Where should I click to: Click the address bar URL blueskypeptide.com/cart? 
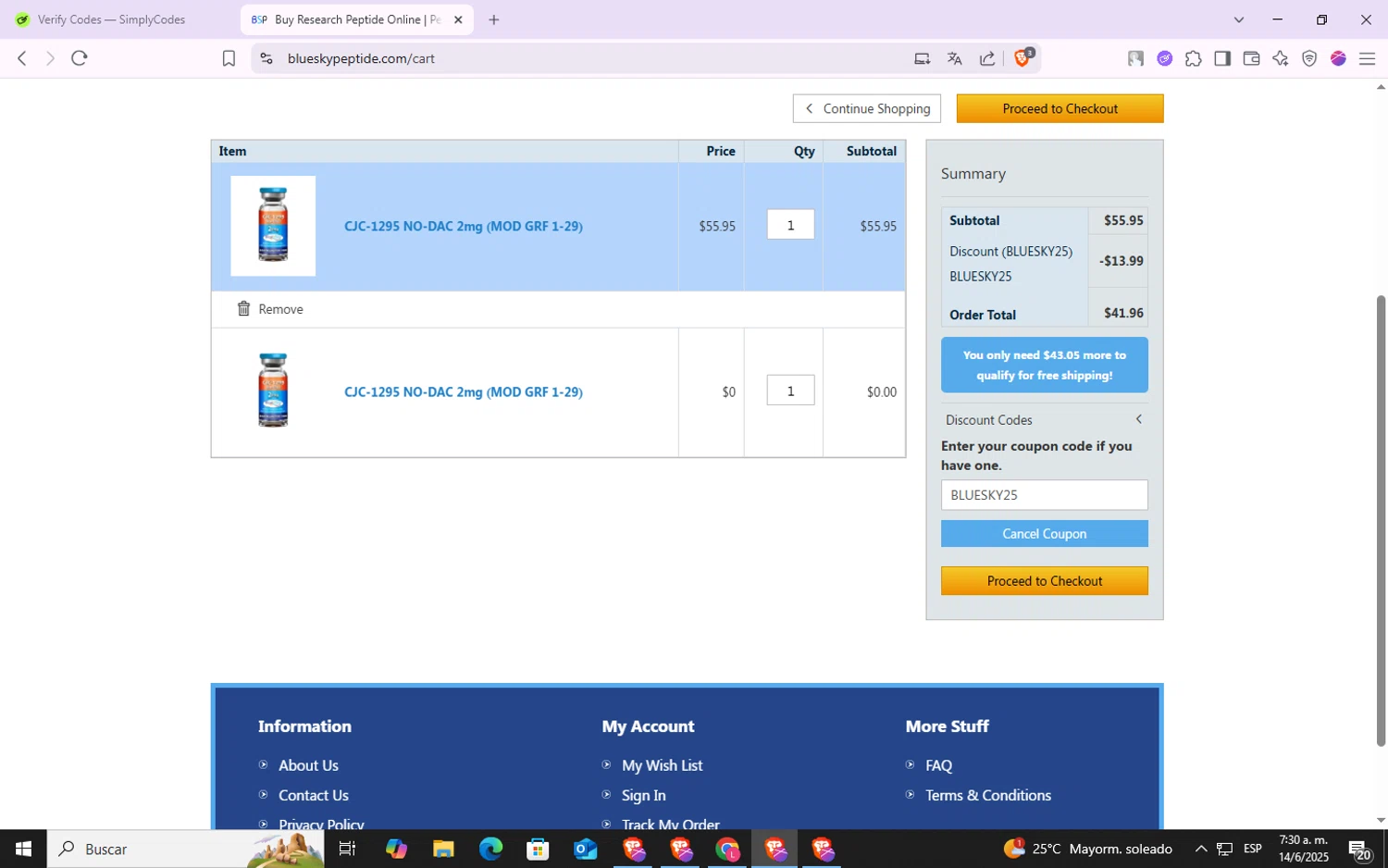point(361,58)
